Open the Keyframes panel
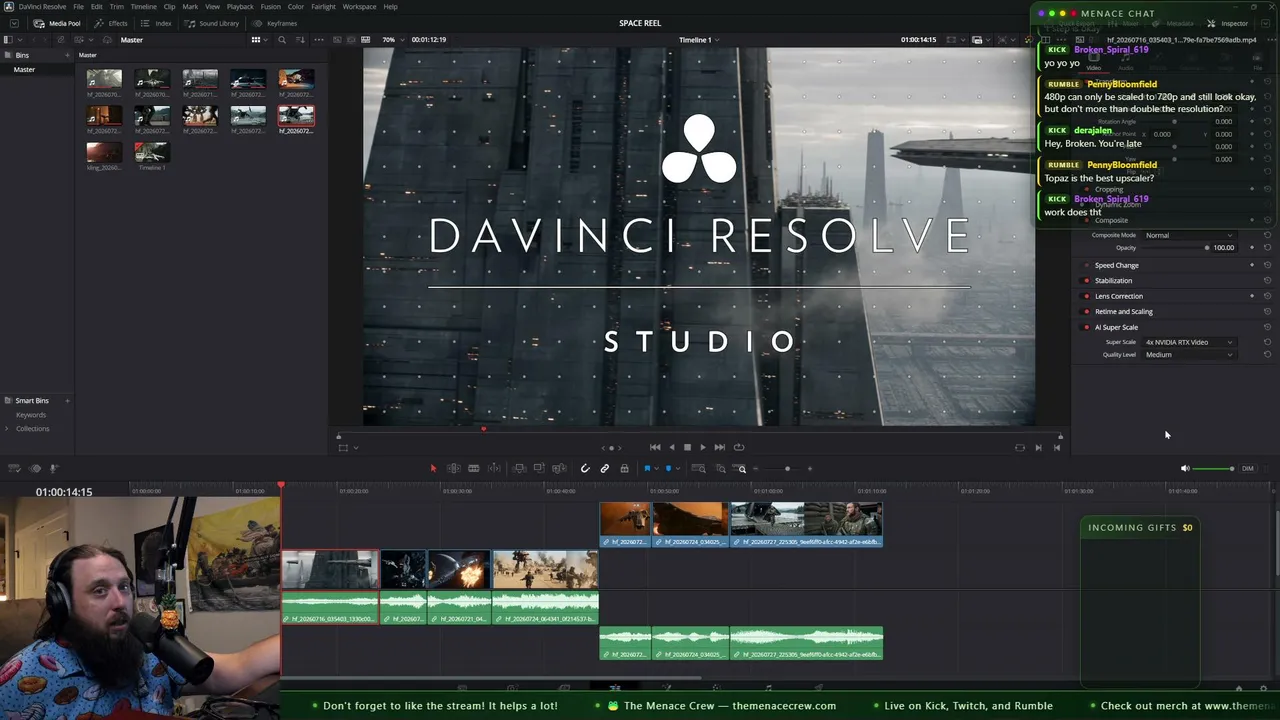Image resolution: width=1280 pixels, height=720 pixels. point(274,23)
